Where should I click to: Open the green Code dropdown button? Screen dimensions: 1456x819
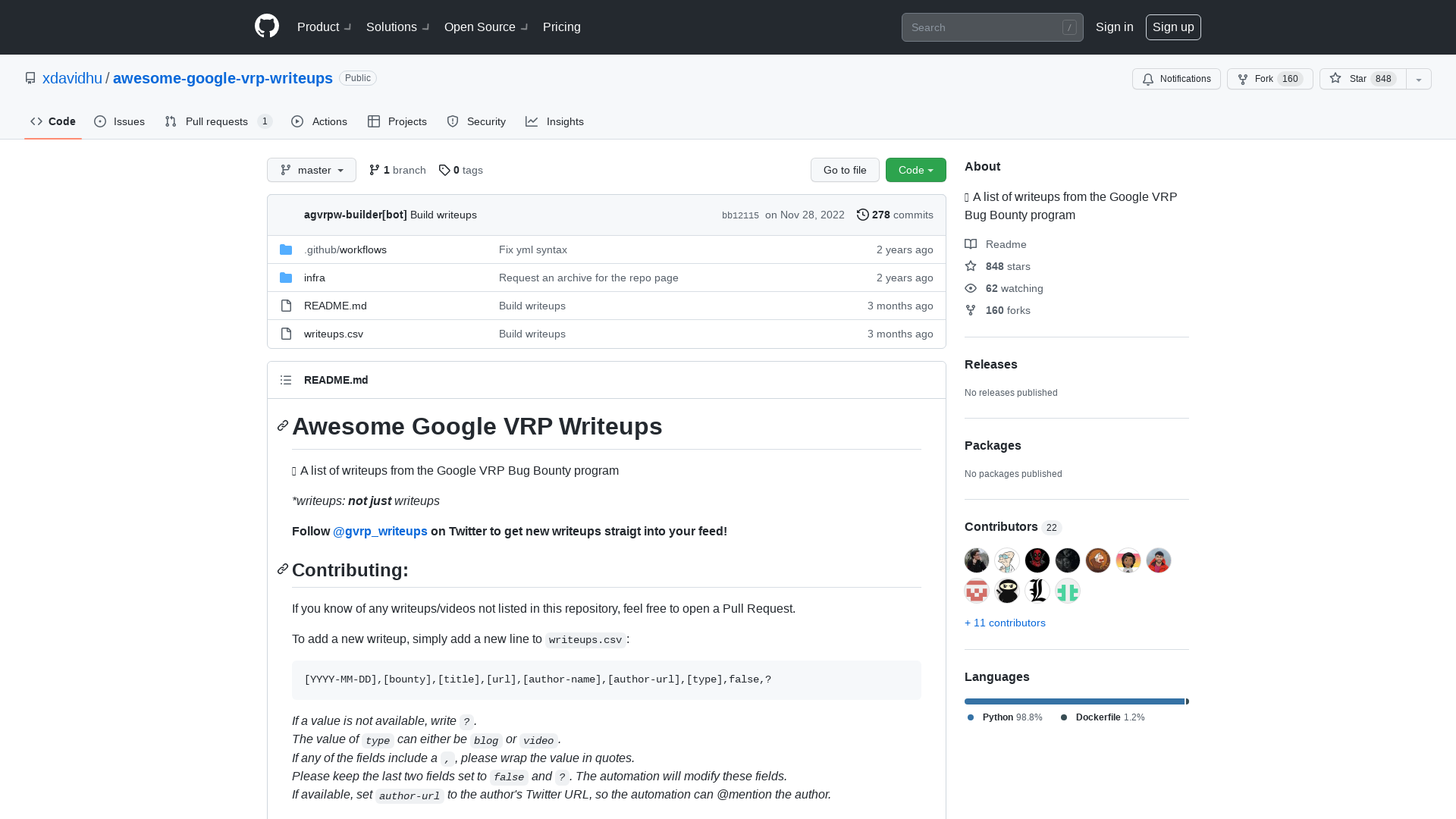916,170
